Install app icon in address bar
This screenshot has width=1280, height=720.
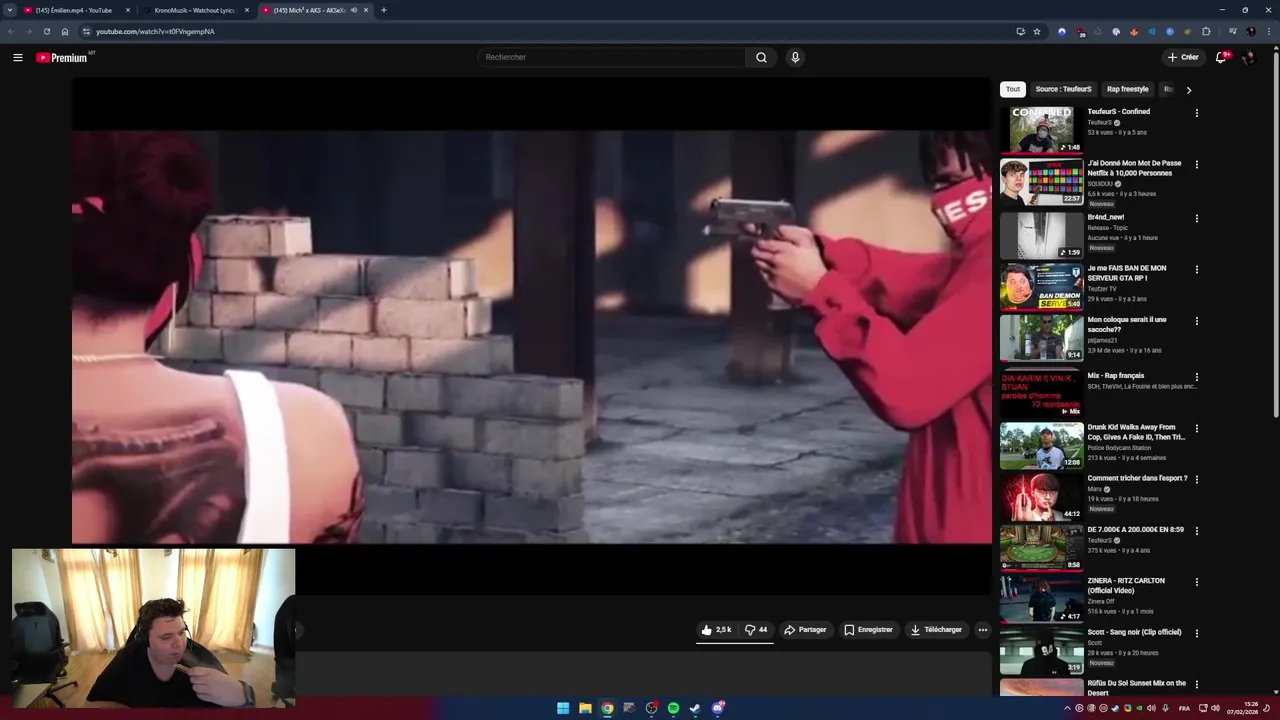[1021, 31]
